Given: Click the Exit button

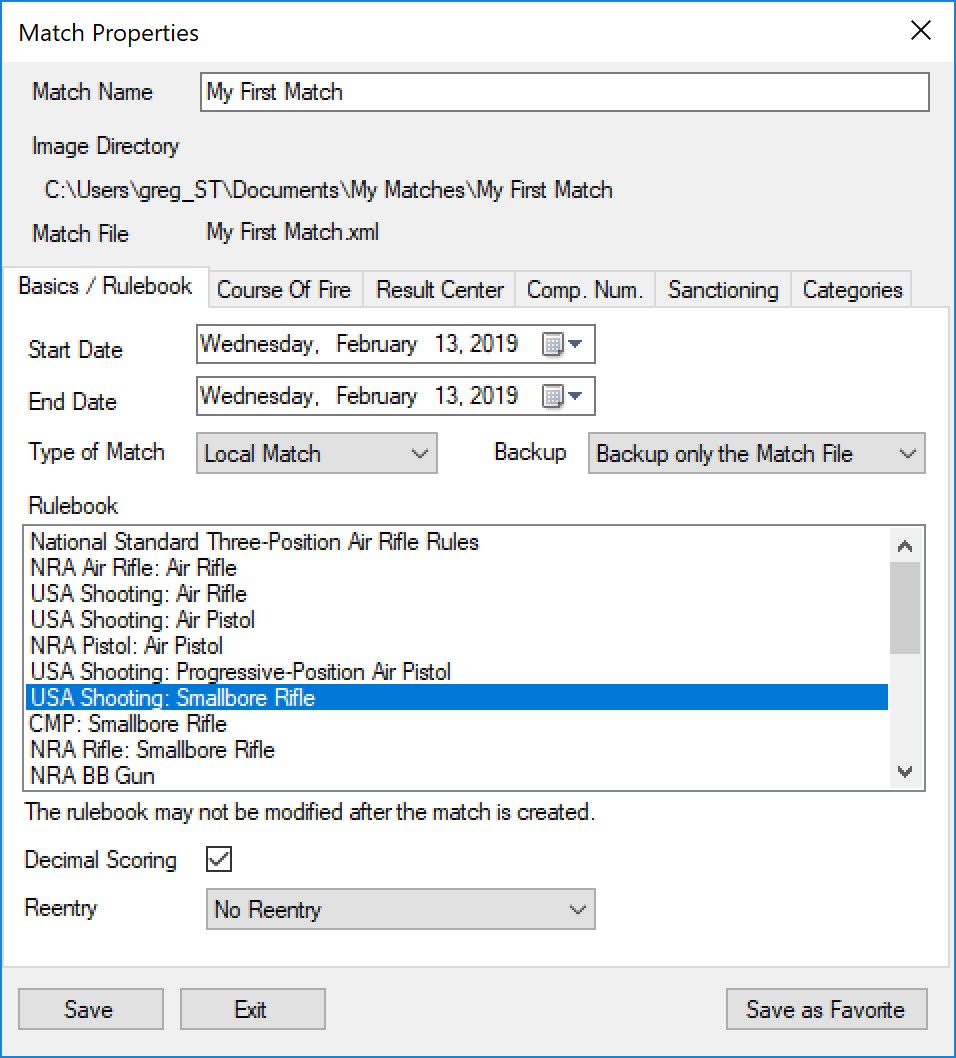Looking at the screenshot, I should pos(251,1010).
